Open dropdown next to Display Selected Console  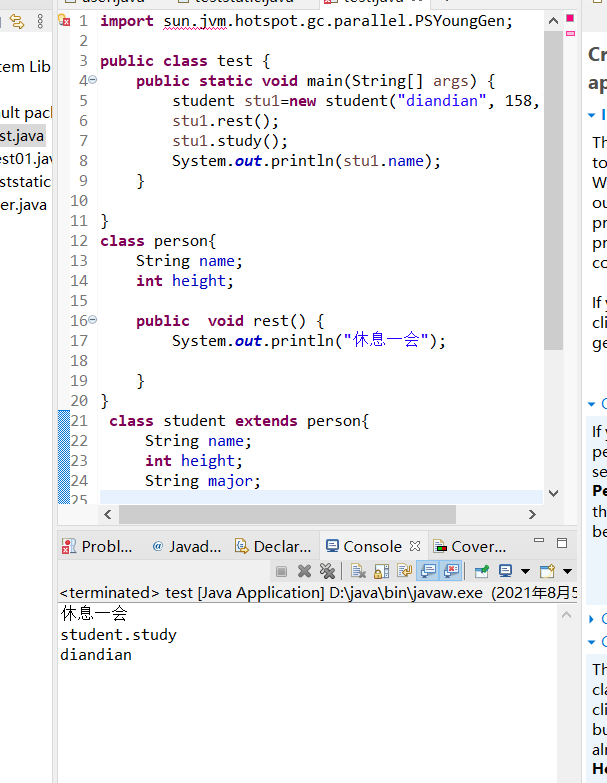point(525,571)
